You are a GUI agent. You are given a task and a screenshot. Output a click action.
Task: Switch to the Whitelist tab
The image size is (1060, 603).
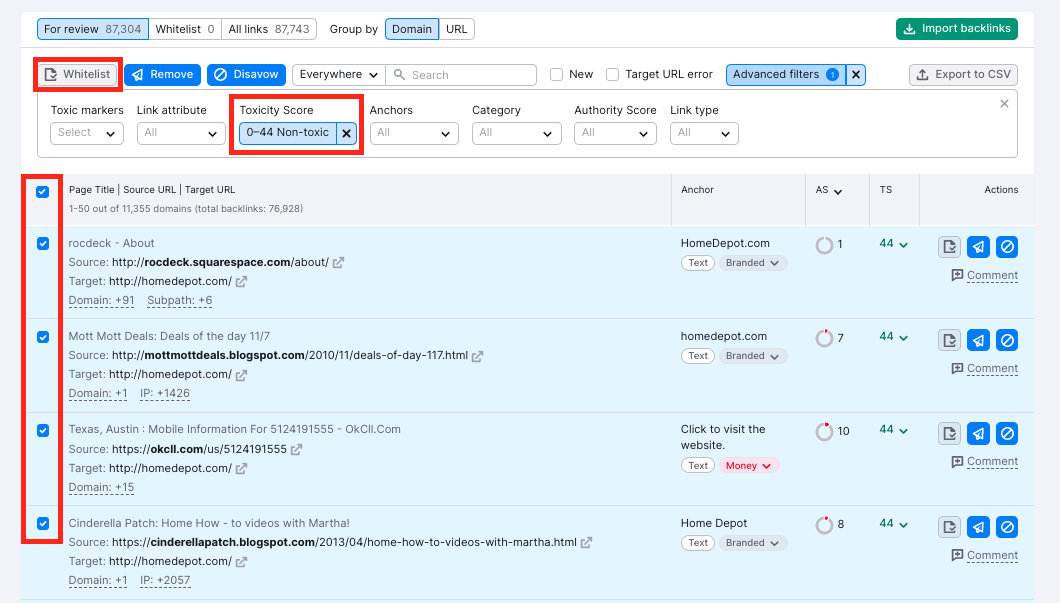coord(185,29)
